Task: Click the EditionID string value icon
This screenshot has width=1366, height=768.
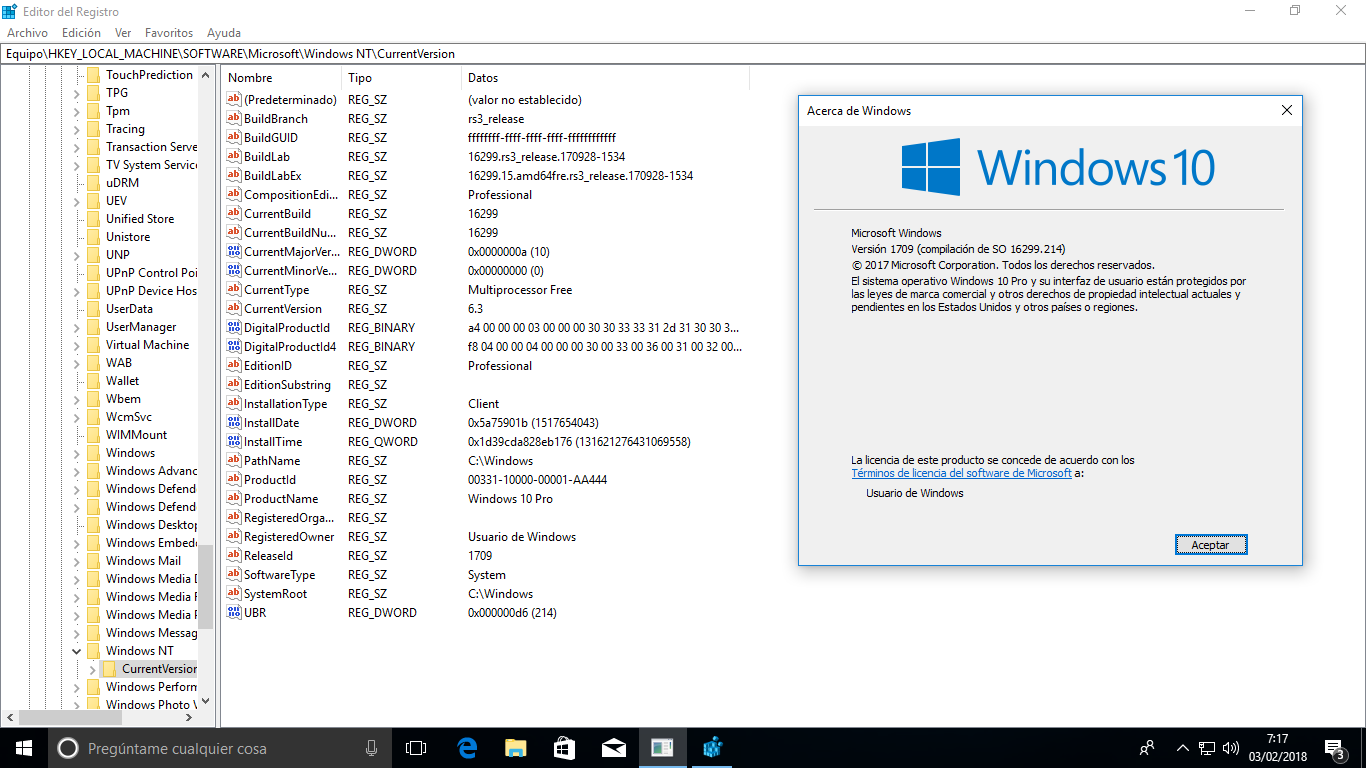Action: tap(234, 366)
